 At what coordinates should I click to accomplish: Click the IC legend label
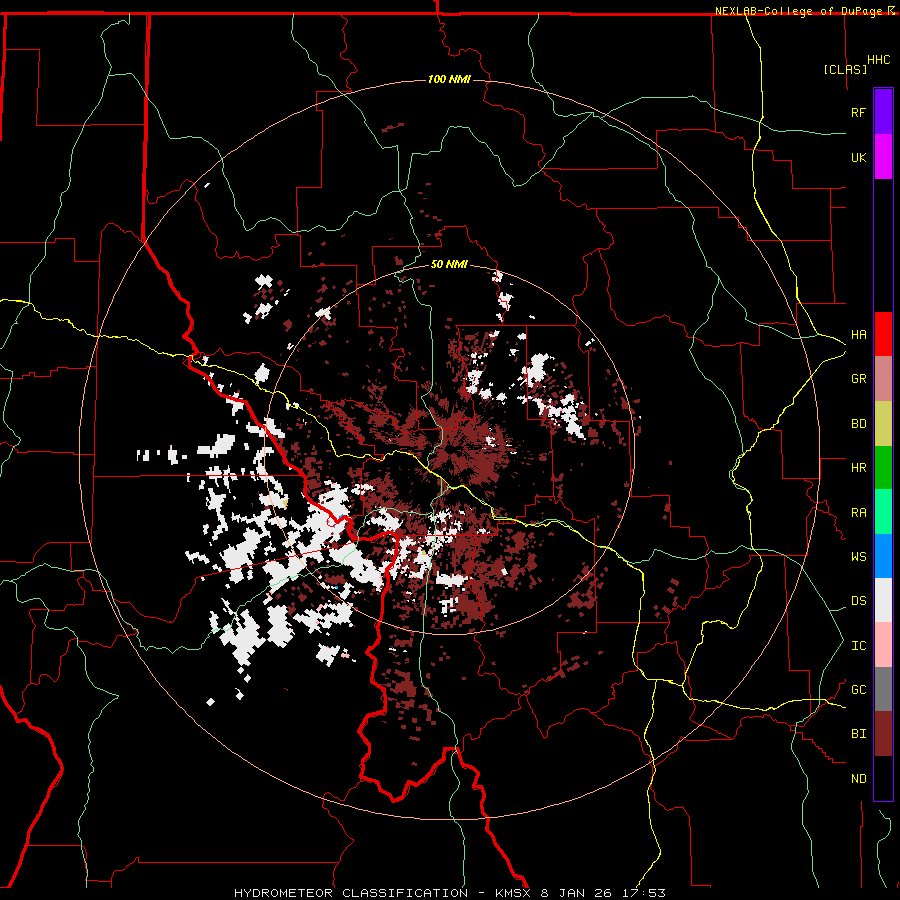[x=858, y=646]
